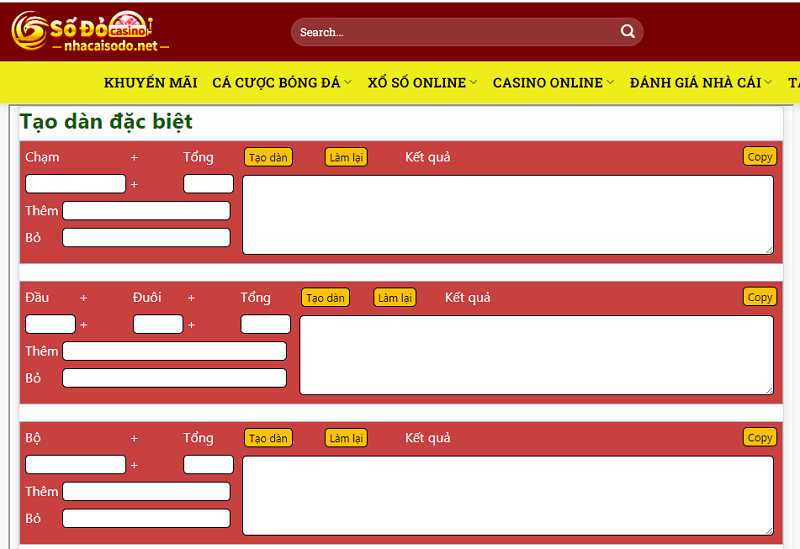Click Tạo dàn in the Đầu Đuôi section
The height and width of the screenshot is (549, 800).
point(325,298)
